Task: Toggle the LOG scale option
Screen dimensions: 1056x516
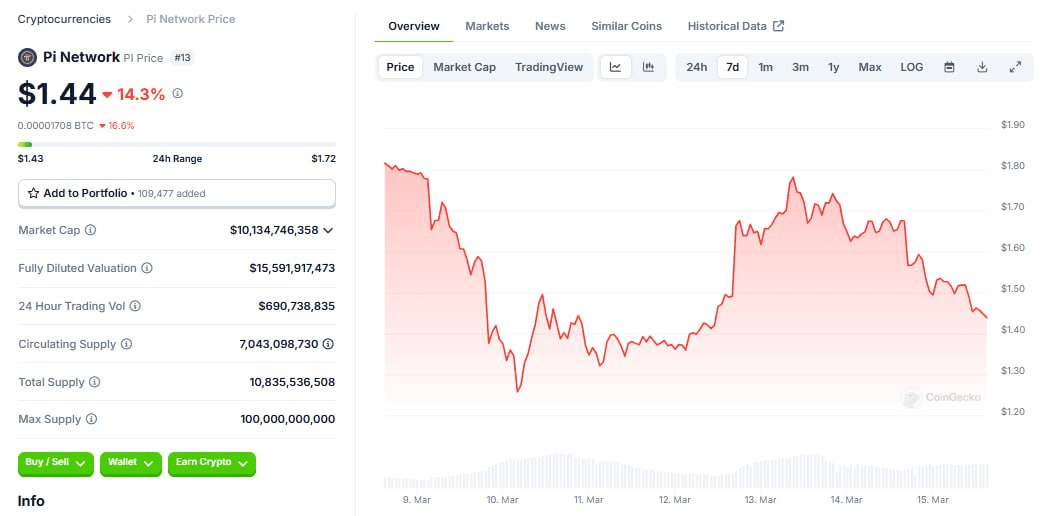Action: click(911, 67)
